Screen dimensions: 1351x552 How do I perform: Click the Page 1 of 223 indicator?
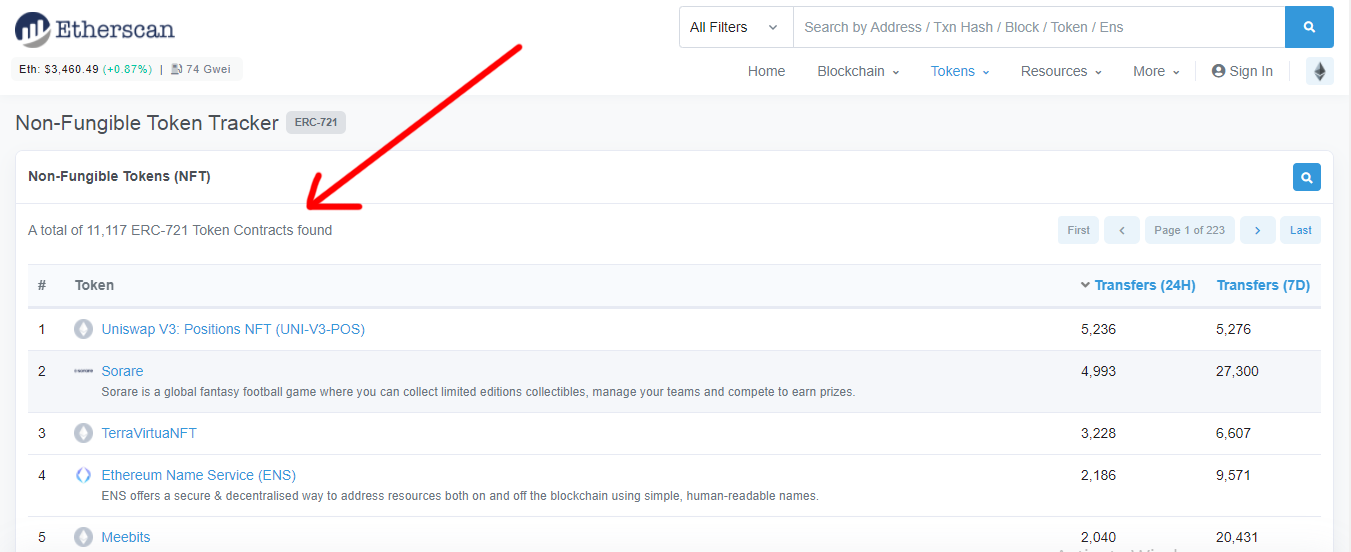click(x=1190, y=230)
